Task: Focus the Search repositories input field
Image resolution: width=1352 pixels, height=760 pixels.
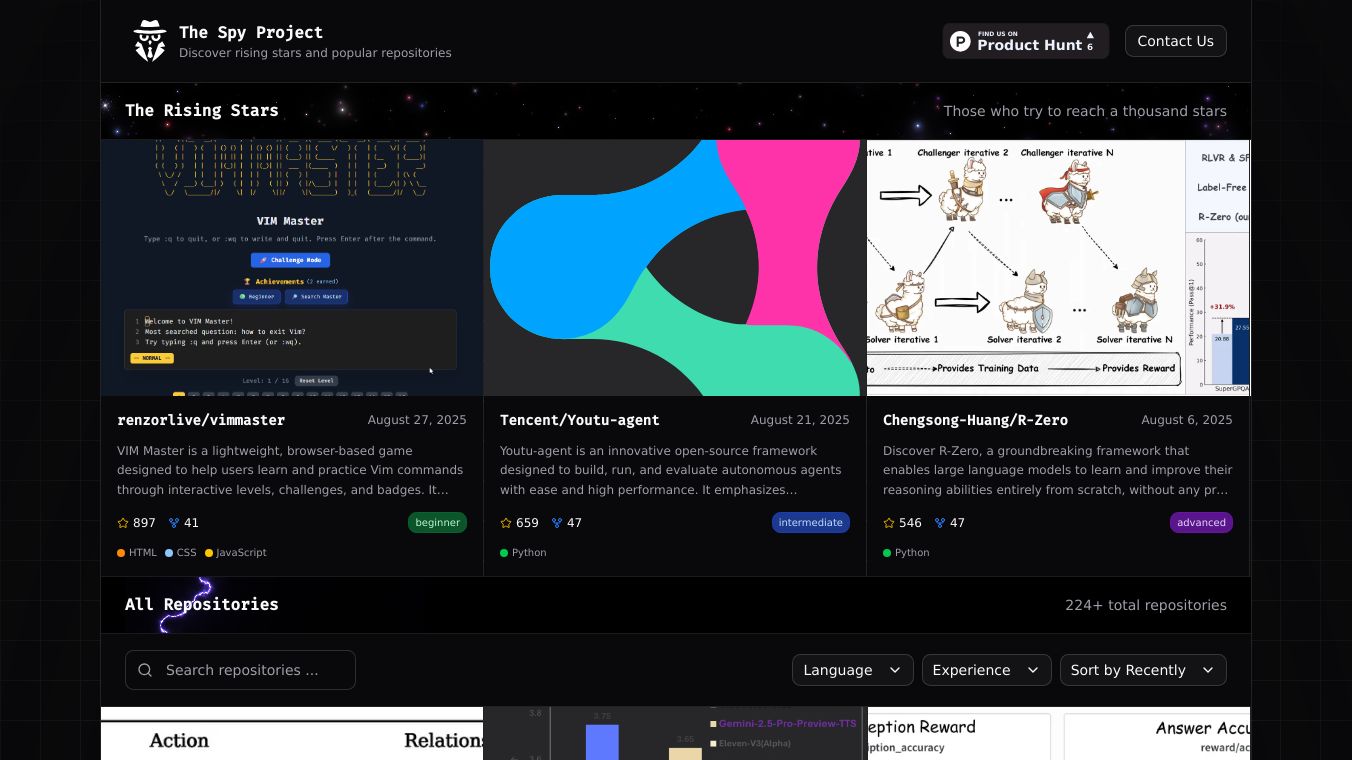Action: (x=240, y=670)
